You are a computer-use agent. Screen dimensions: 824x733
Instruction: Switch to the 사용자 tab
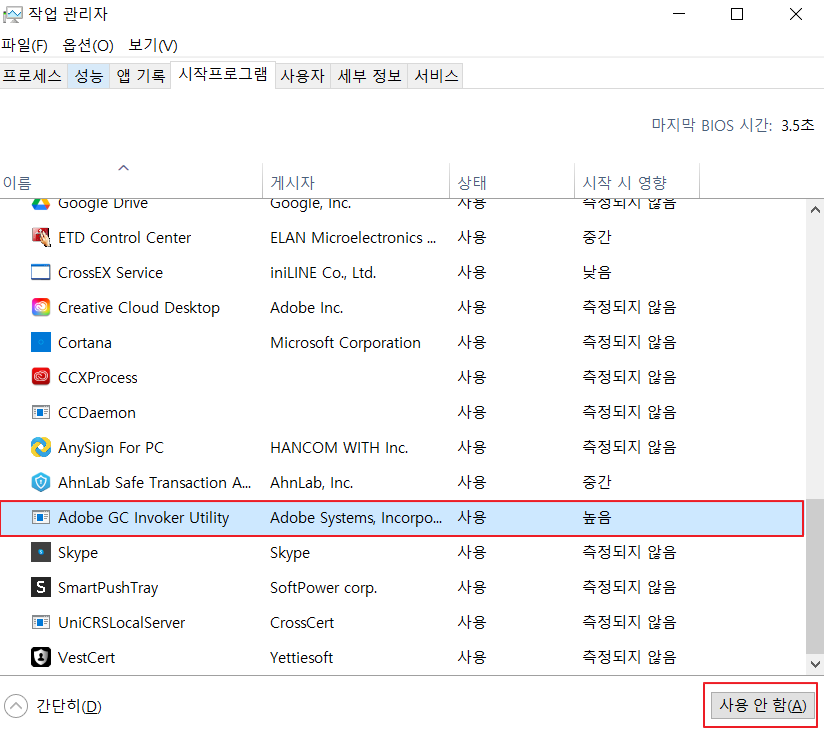click(x=303, y=76)
